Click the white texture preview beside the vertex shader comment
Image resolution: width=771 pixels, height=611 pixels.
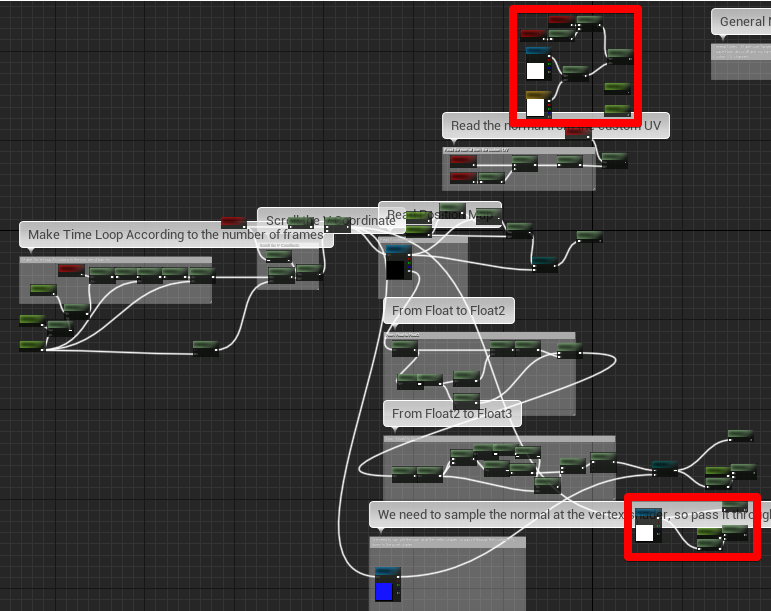point(645,533)
